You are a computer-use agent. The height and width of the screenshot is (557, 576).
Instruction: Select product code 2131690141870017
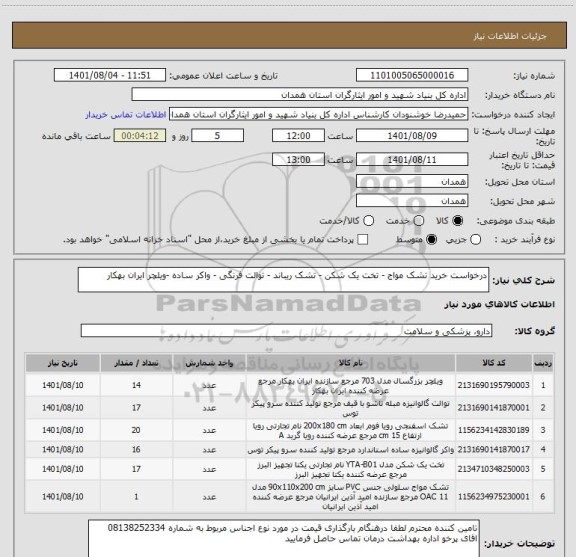pyautogui.click(x=493, y=450)
